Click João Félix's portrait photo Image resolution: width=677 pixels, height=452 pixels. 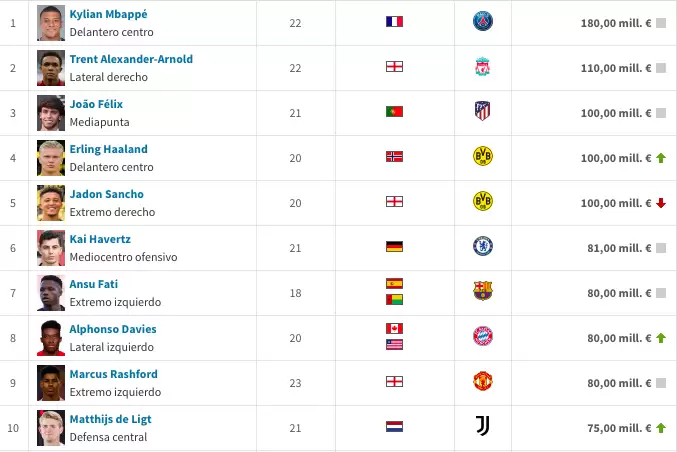(x=51, y=112)
